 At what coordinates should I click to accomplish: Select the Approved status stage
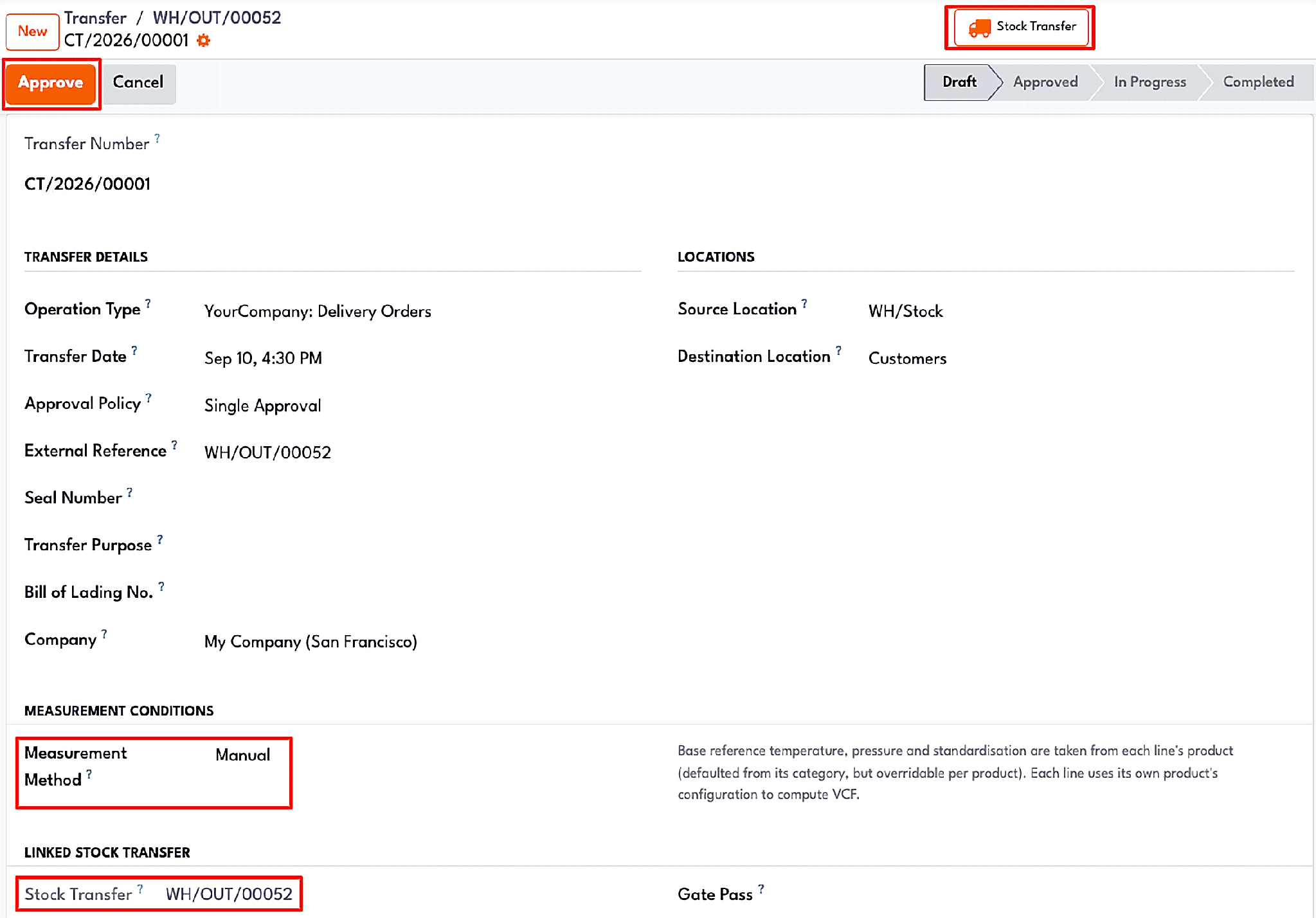[x=1045, y=82]
